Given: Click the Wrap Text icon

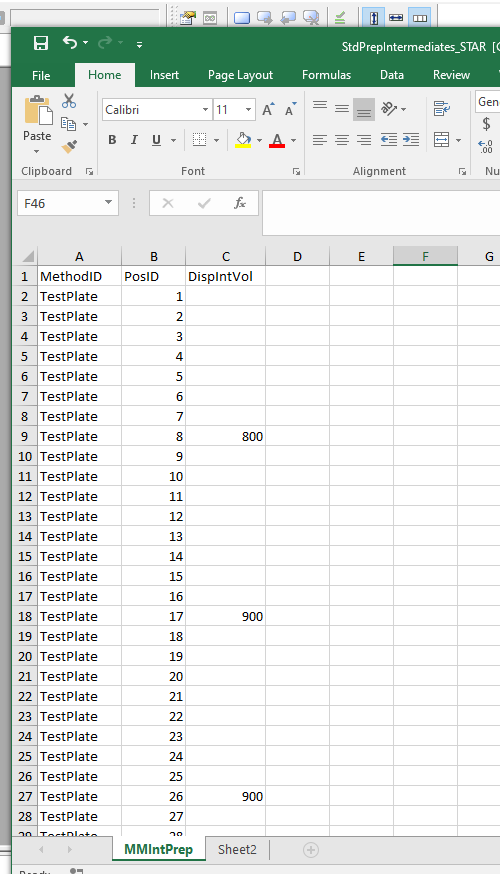Looking at the screenshot, I should pyautogui.click(x=441, y=109).
